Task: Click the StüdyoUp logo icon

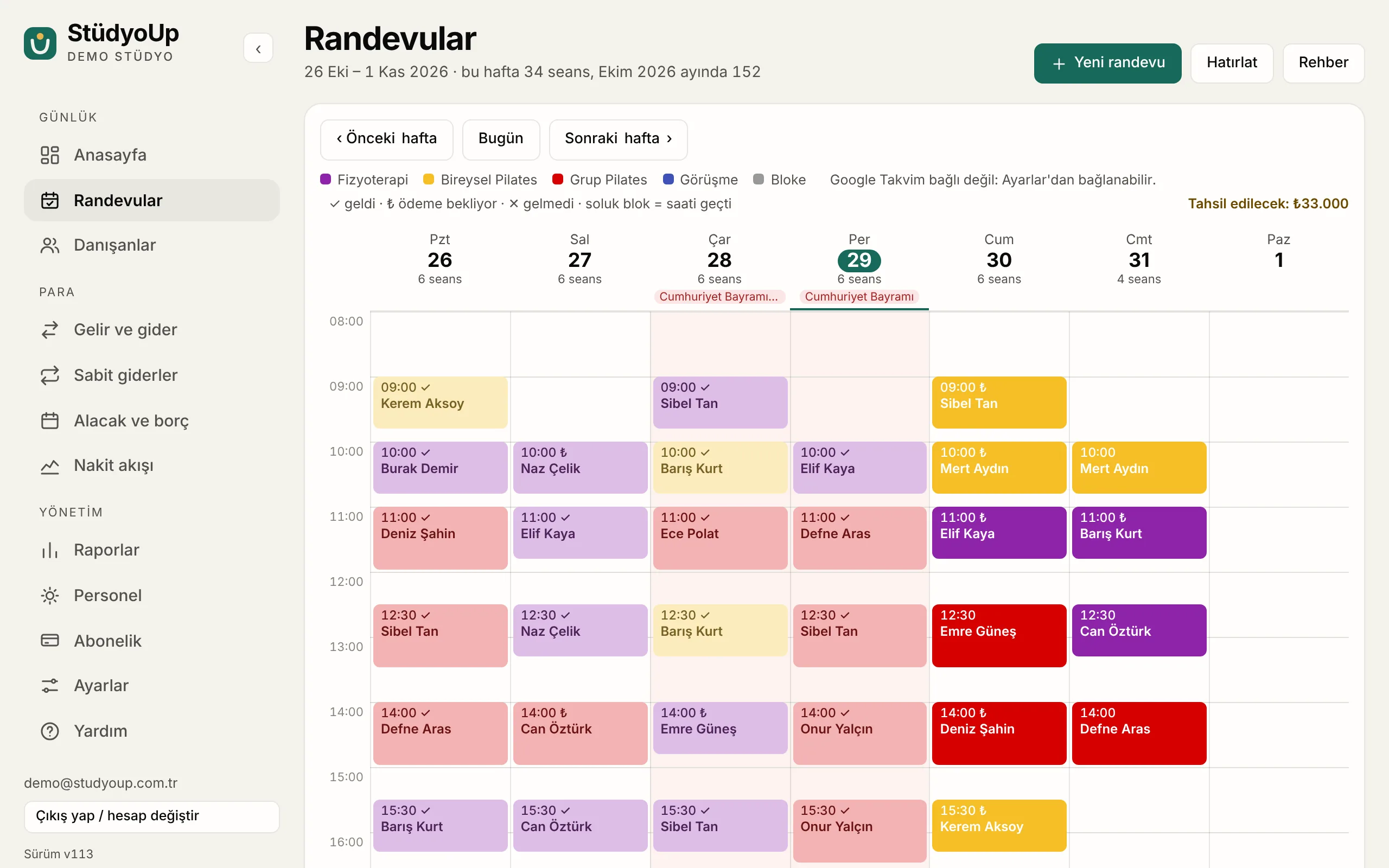Action: click(40, 43)
